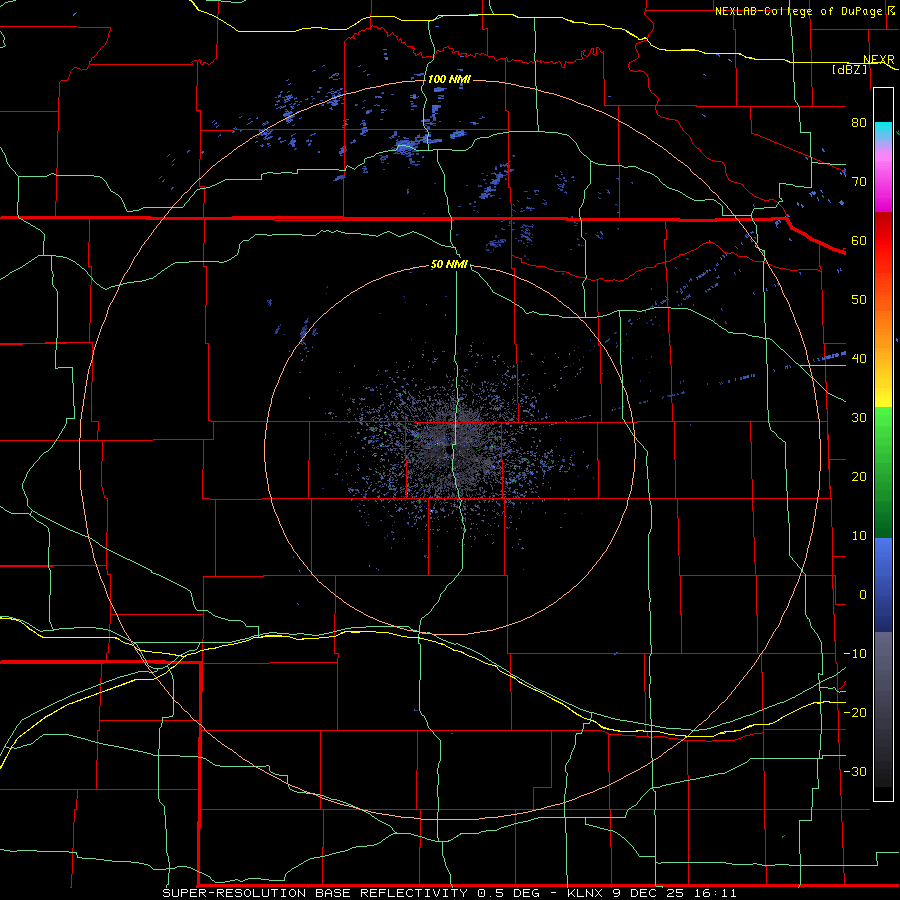Click the red 60 dBZ color band
The width and height of the screenshot is (900, 900).
pyautogui.click(x=883, y=241)
